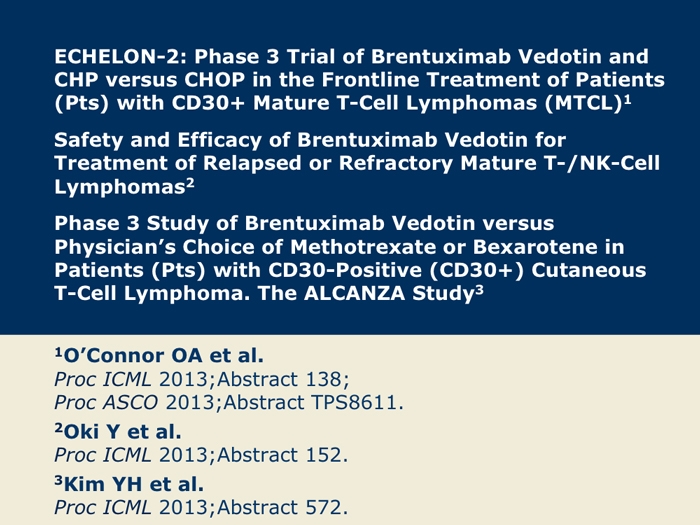Click the Relapsed or Refractory title line

click(x=357, y=163)
